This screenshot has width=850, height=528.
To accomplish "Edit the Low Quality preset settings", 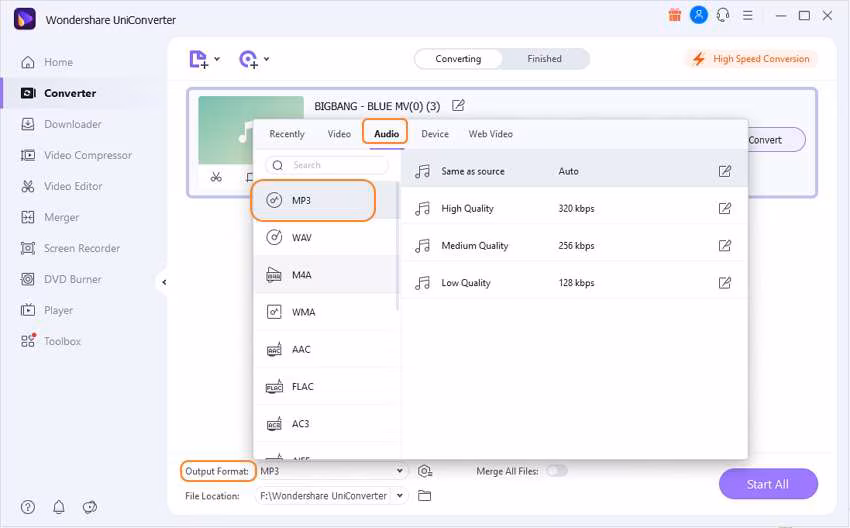I will (725, 282).
